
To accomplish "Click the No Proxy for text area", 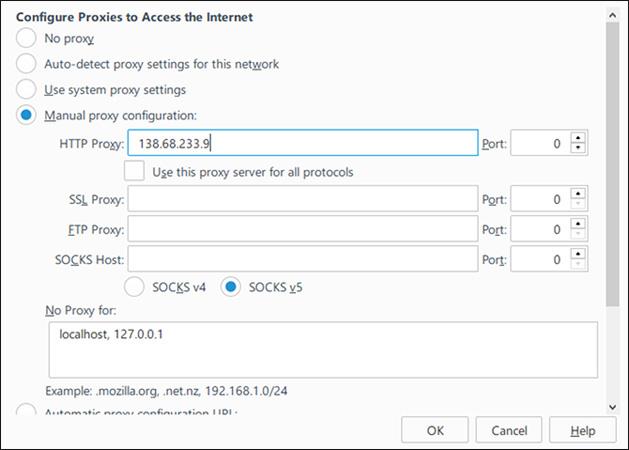I will coord(323,350).
